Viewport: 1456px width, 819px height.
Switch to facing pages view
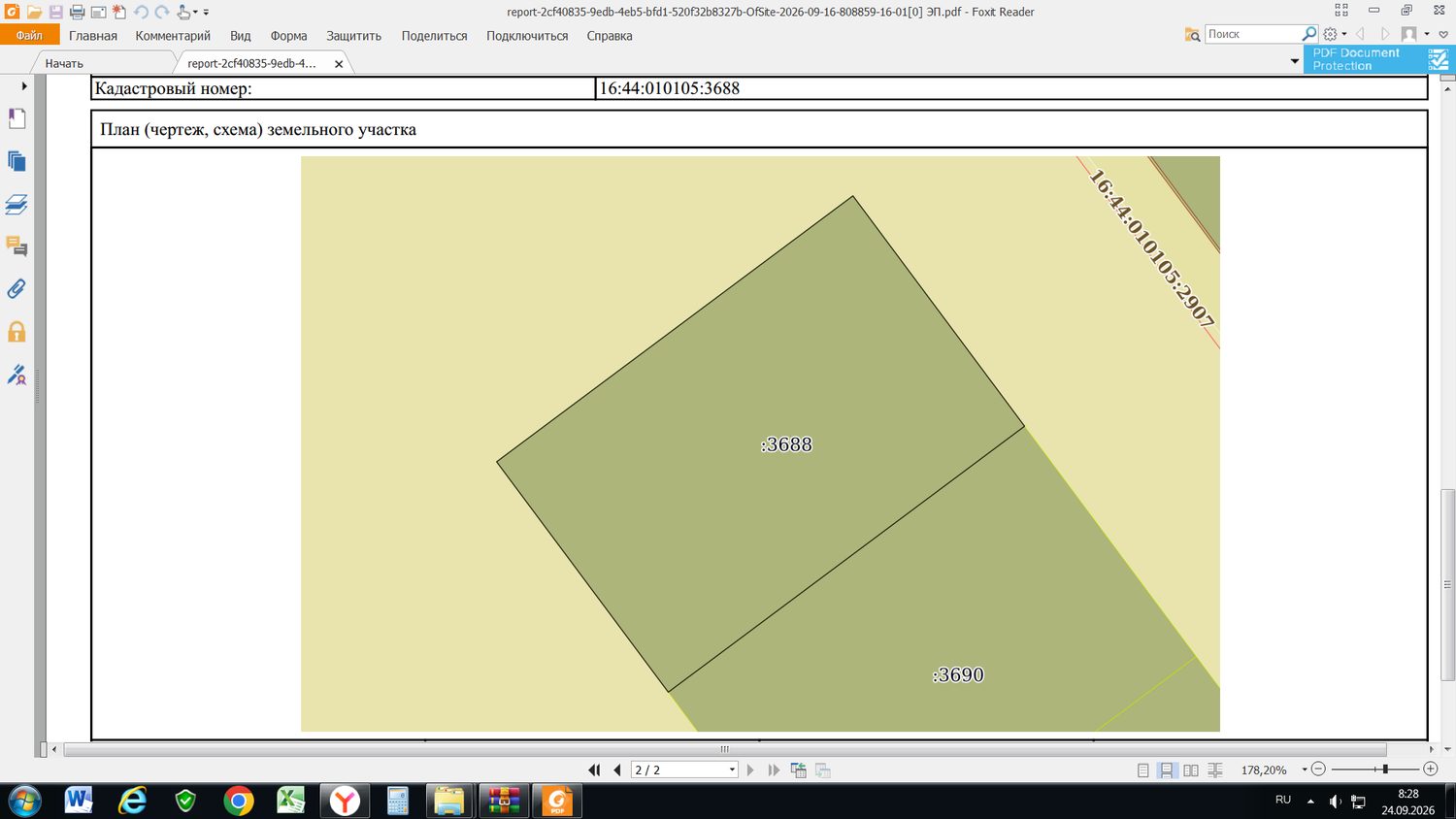tap(1191, 770)
